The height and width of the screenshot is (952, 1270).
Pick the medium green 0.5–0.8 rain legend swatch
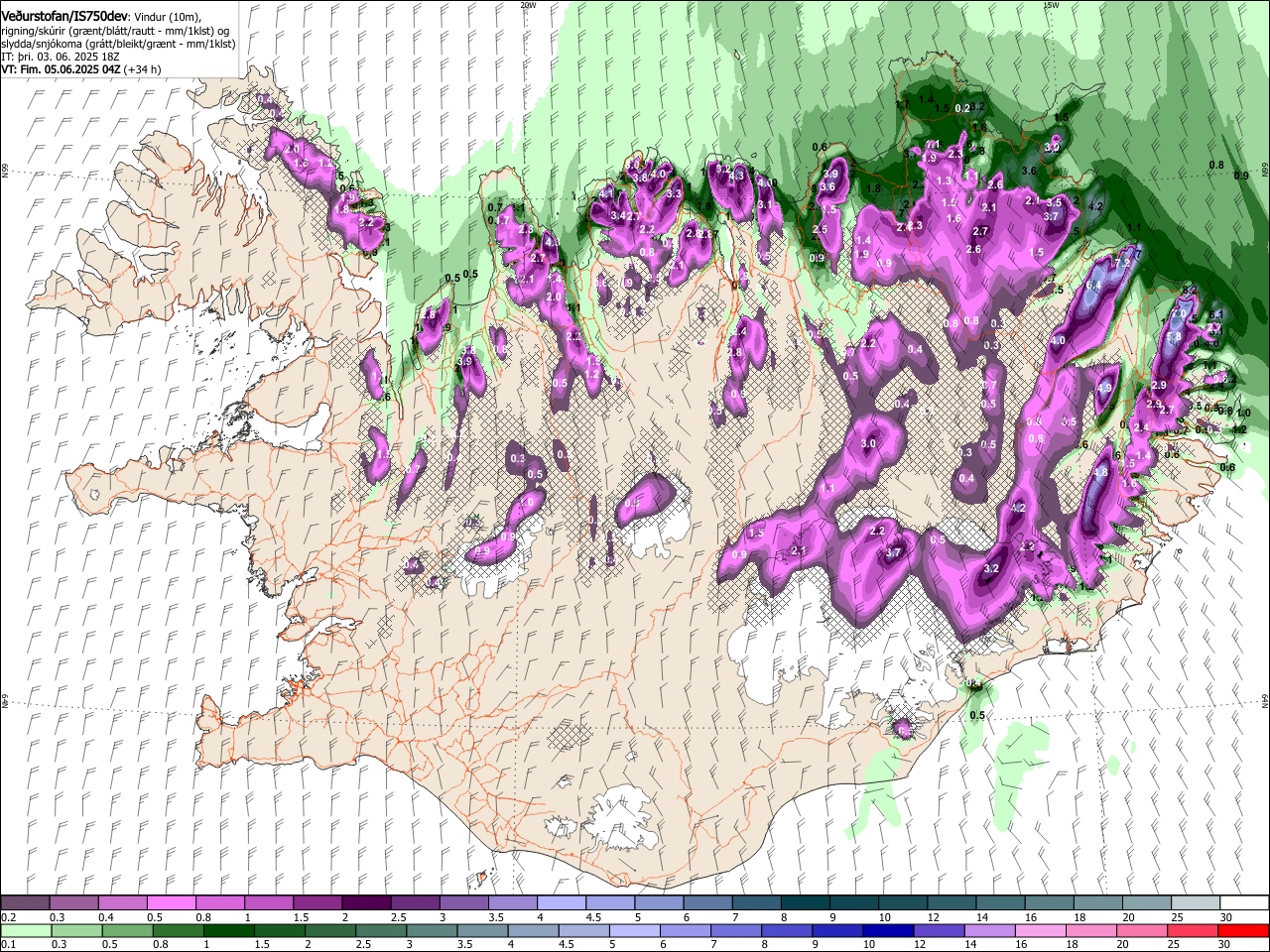tap(128, 930)
